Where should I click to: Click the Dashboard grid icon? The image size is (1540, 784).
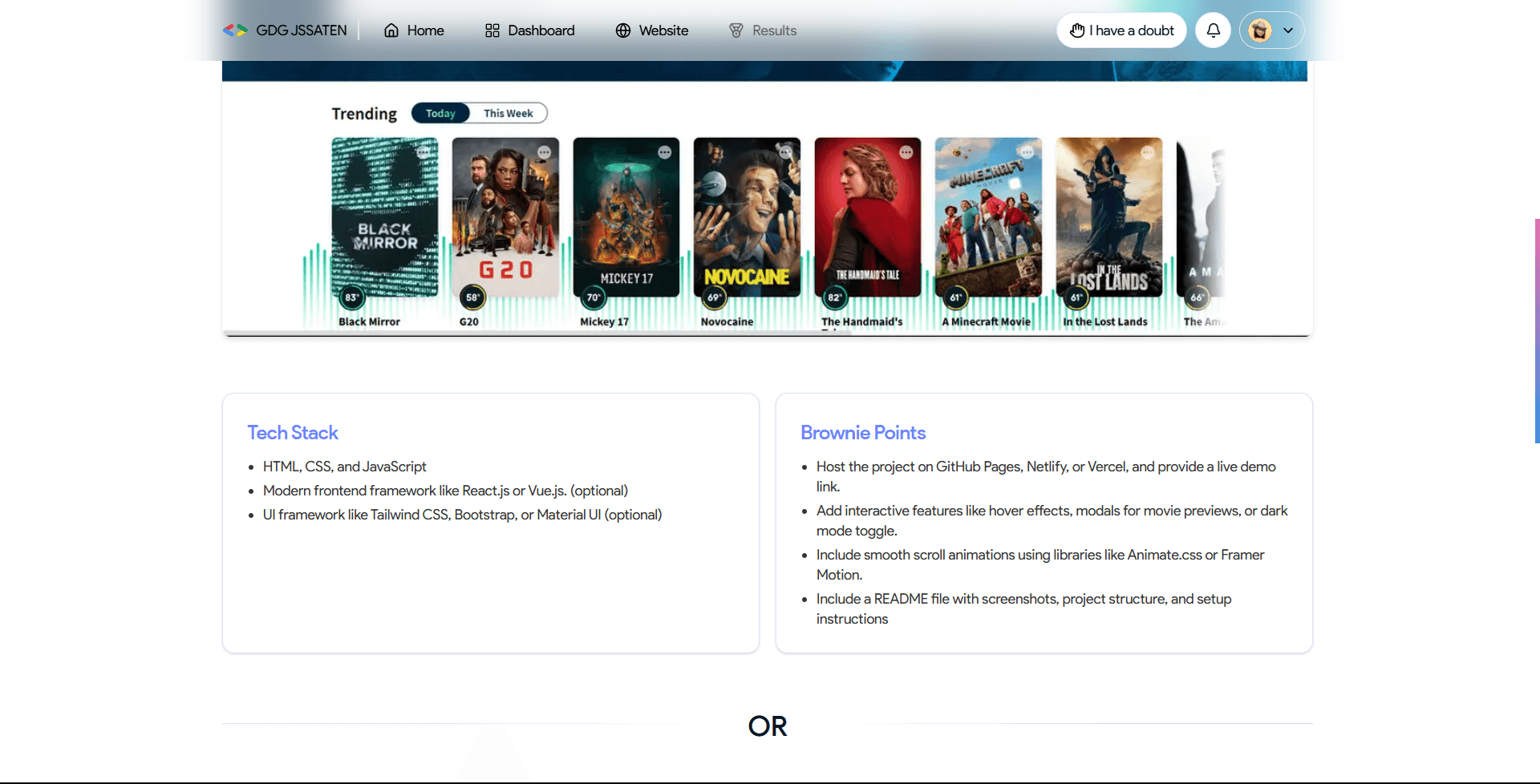(492, 30)
